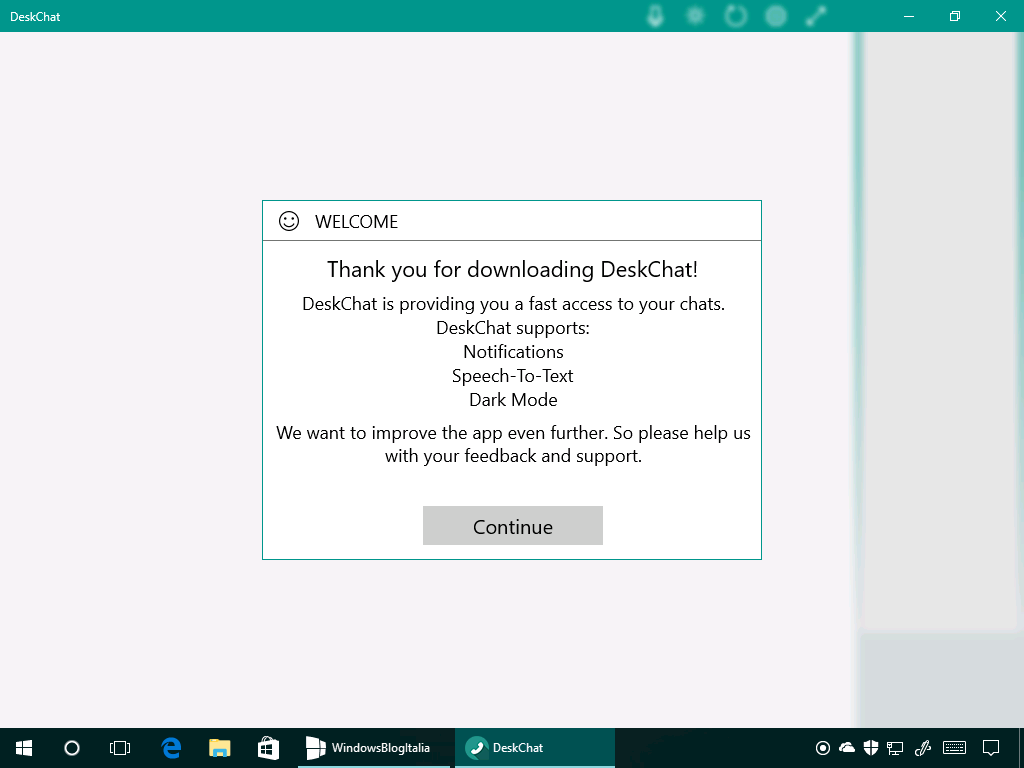Image resolution: width=1024 pixels, height=768 pixels.
Task: Click the network monitor tray icon
Action: pos(895,748)
